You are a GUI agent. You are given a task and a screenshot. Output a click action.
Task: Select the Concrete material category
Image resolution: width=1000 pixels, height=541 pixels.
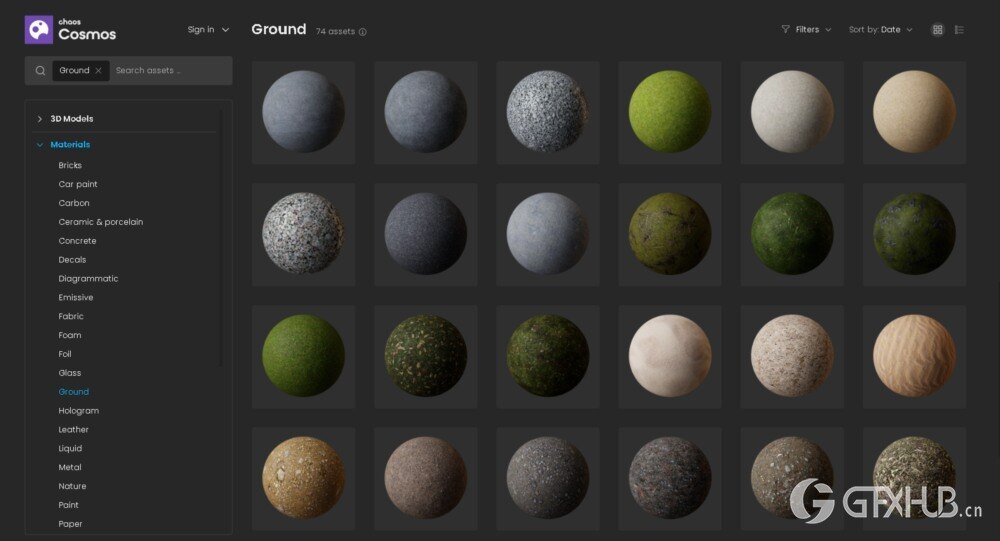click(77, 241)
